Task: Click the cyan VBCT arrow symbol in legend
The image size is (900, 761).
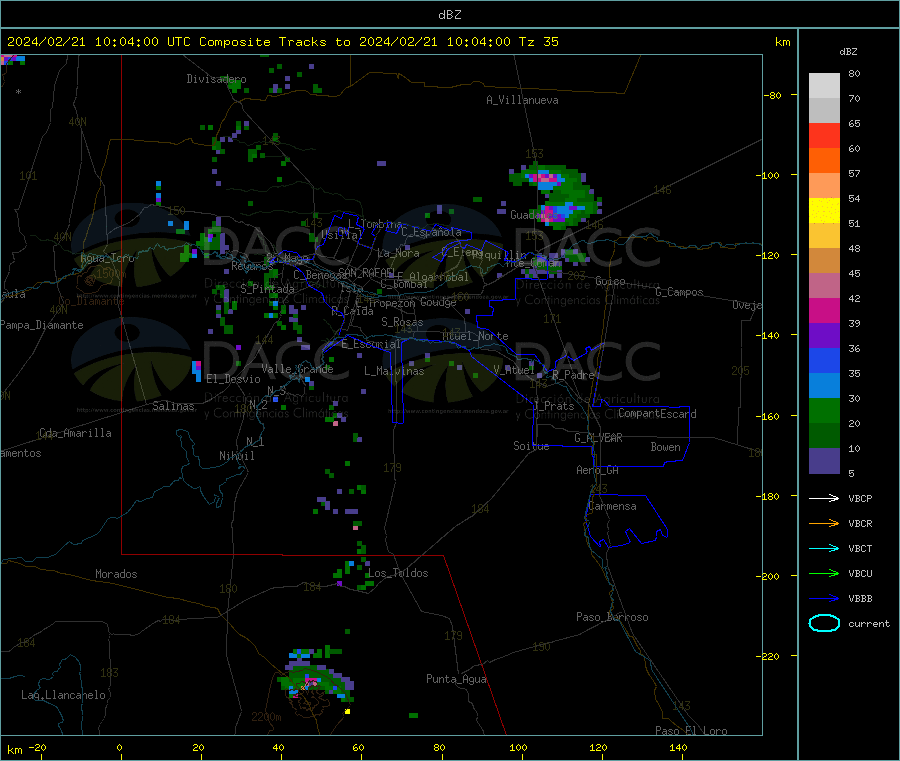Action: tap(824, 549)
